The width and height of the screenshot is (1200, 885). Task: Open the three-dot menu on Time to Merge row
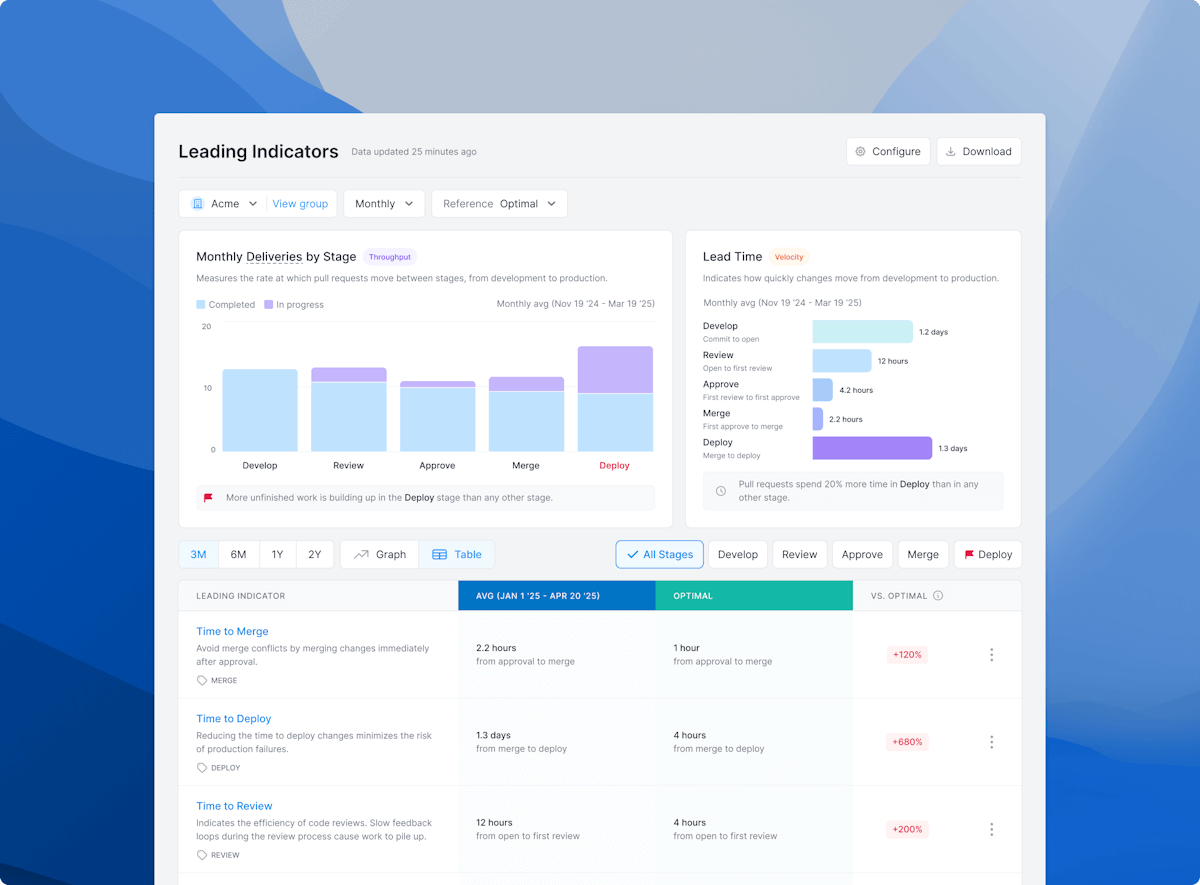tap(991, 654)
